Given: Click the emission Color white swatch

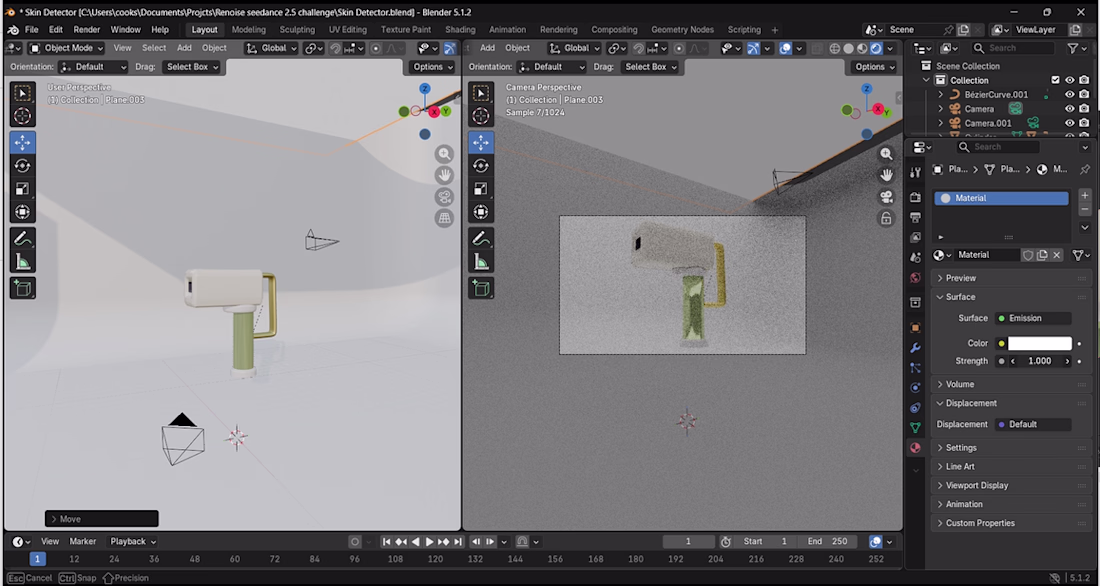Looking at the screenshot, I should (x=1040, y=343).
